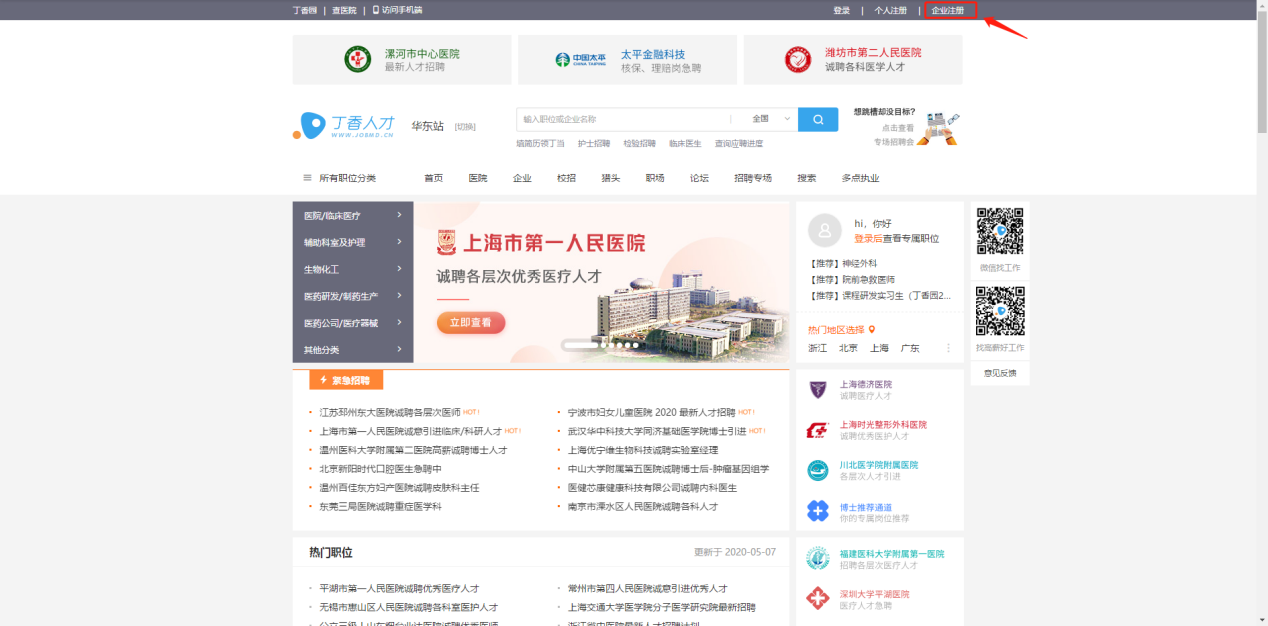Click the 专场招聘会 illustration icon
This screenshot has height=626, width=1268.
click(x=939, y=127)
